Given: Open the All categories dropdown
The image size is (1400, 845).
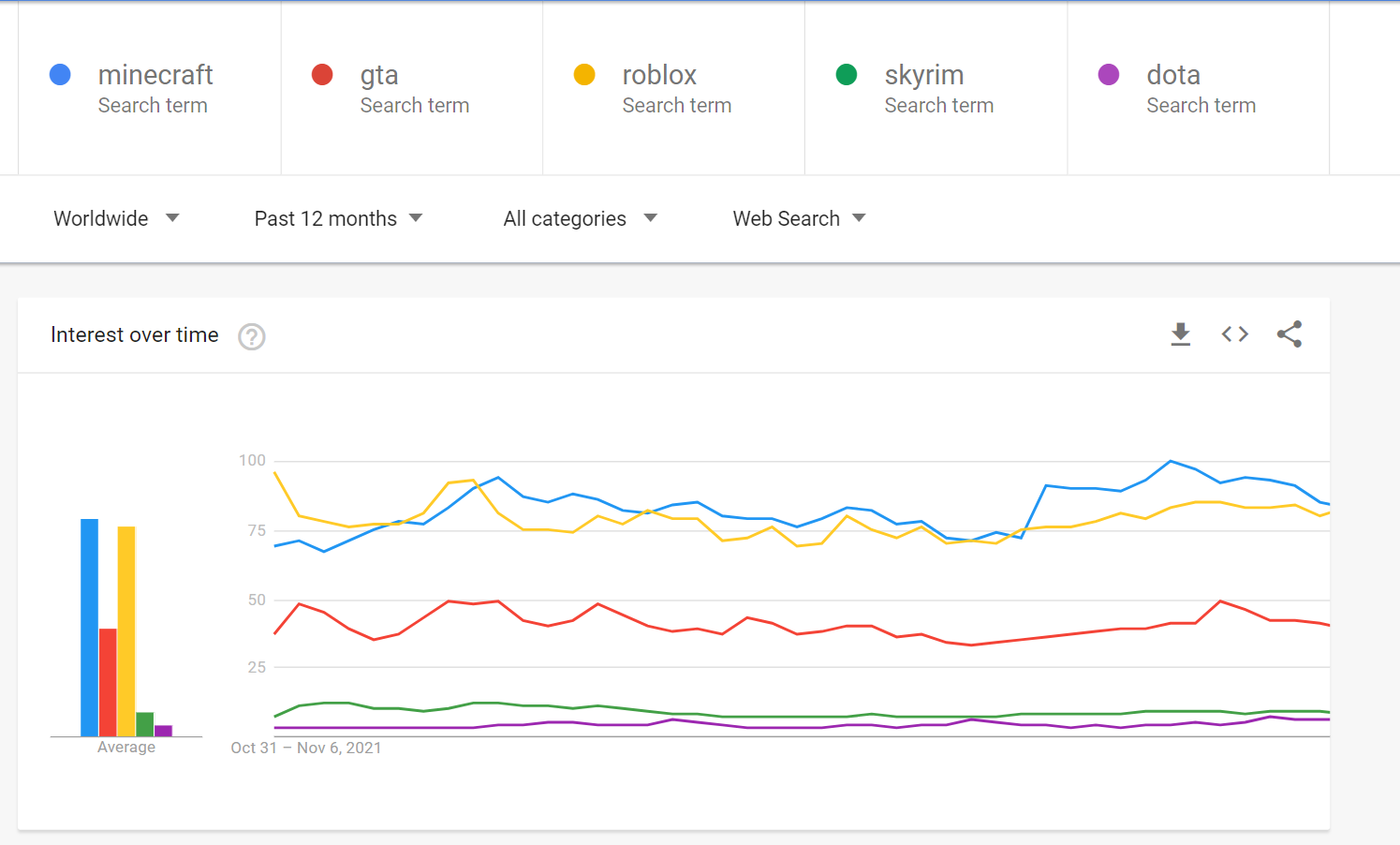Looking at the screenshot, I should (580, 218).
